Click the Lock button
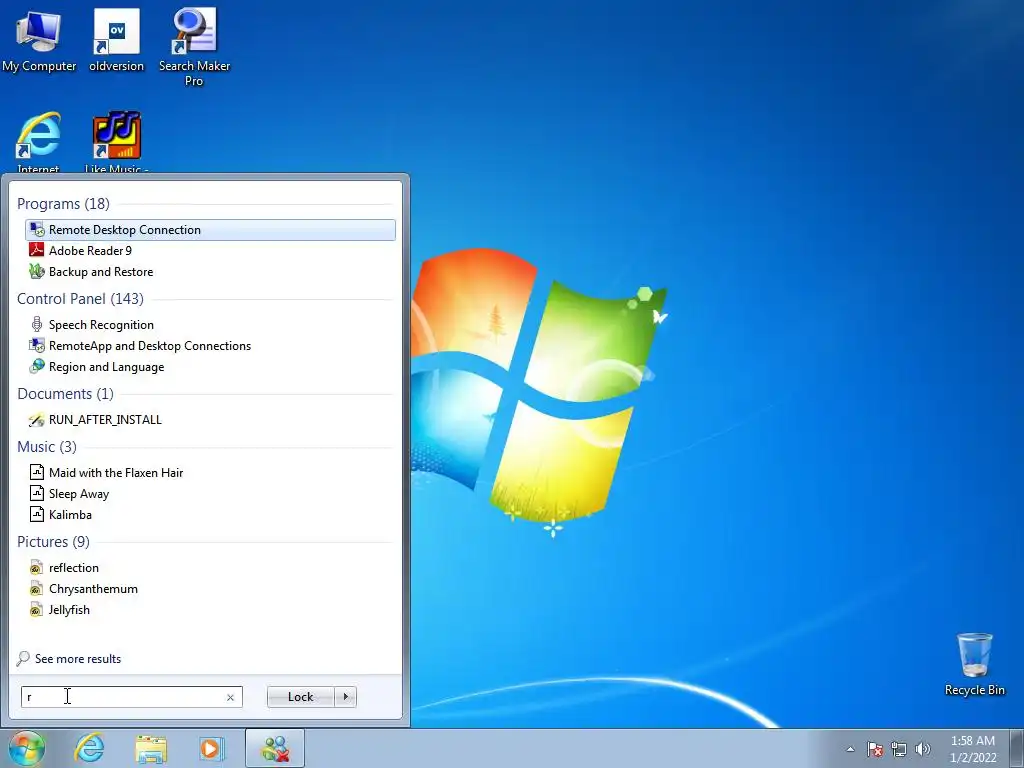 (300, 697)
